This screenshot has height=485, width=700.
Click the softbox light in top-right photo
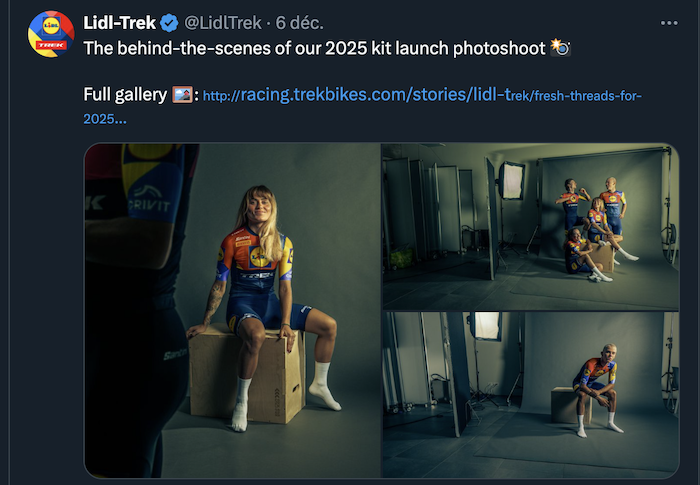tap(514, 180)
